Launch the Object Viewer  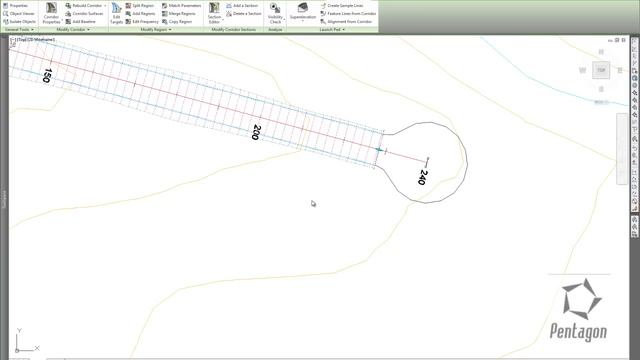(x=19, y=13)
